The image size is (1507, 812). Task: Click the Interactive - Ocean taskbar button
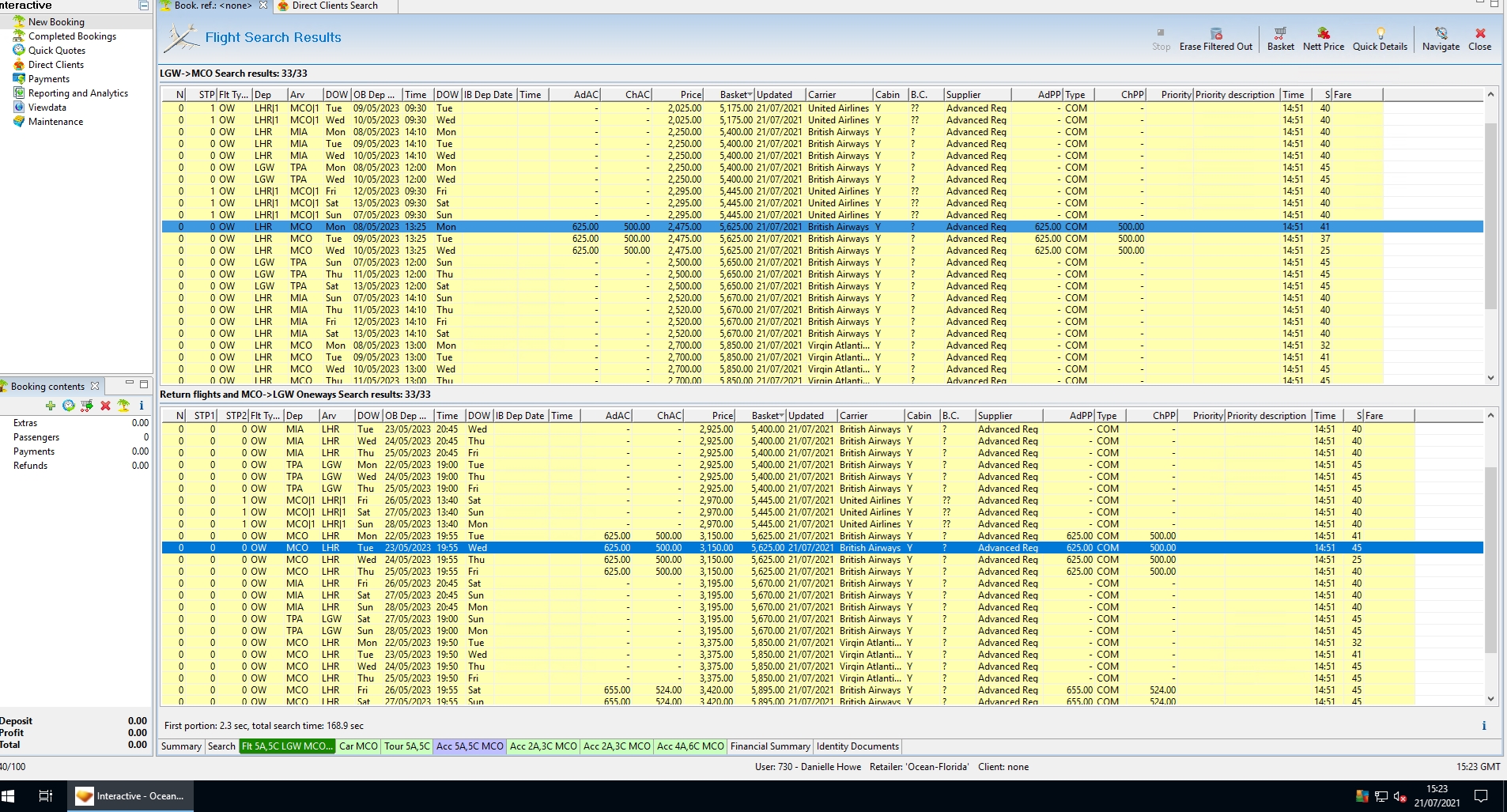tap(130, 796)
